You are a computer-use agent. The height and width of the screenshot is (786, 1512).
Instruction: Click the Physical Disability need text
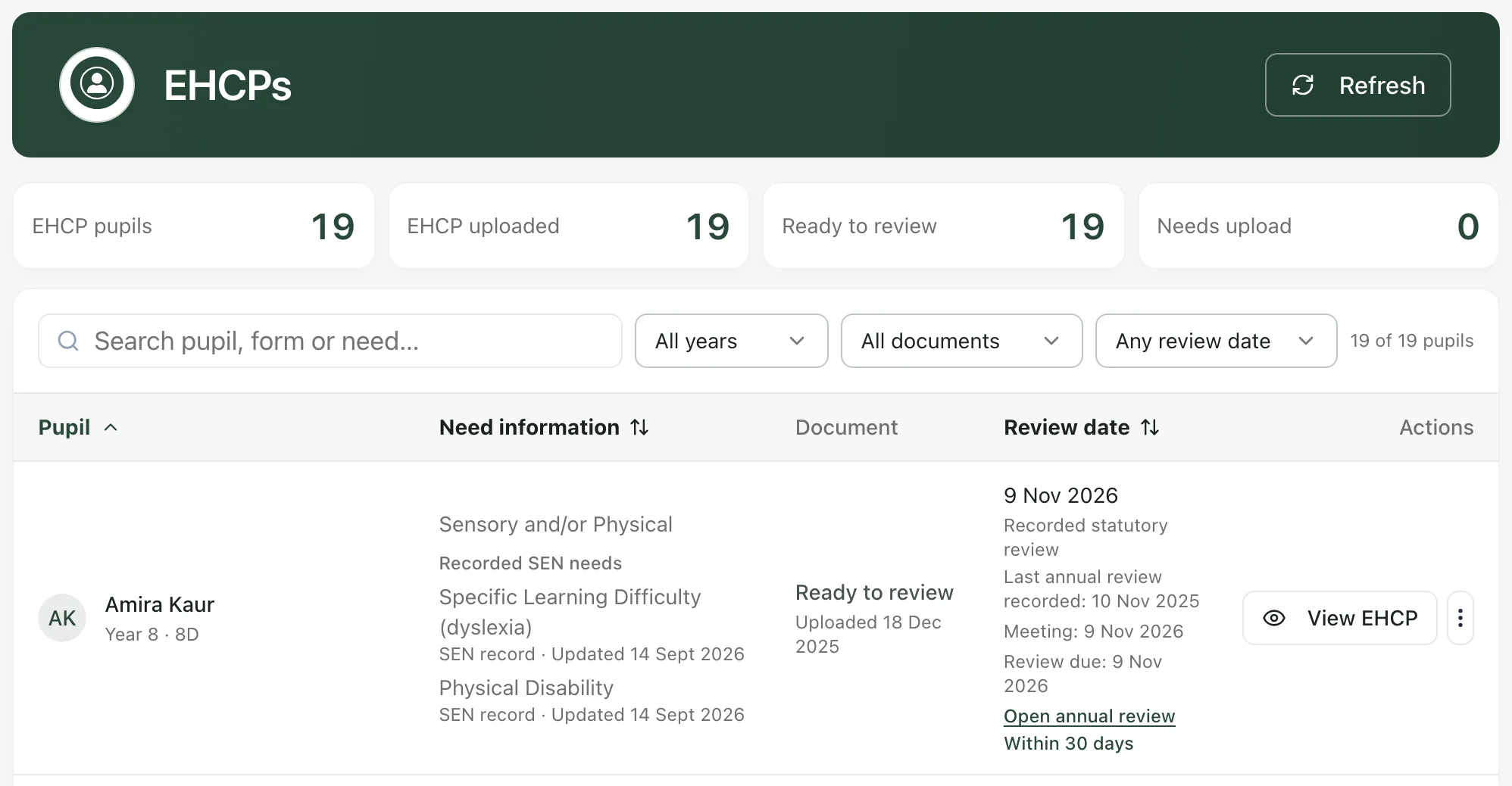[x=526, y=688]
